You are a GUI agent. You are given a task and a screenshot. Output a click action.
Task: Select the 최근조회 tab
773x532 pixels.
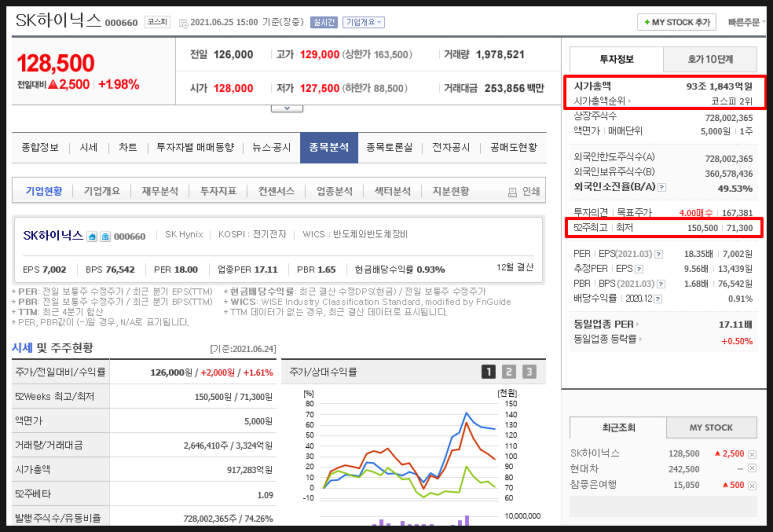618,428
